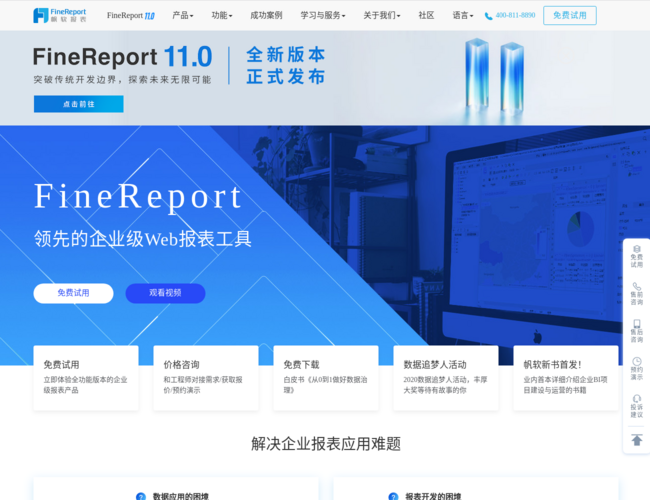Click the FineReport logo in header
Image resolution: width=650 pixels, height=500 pixels.
click(x=60, y=15)
